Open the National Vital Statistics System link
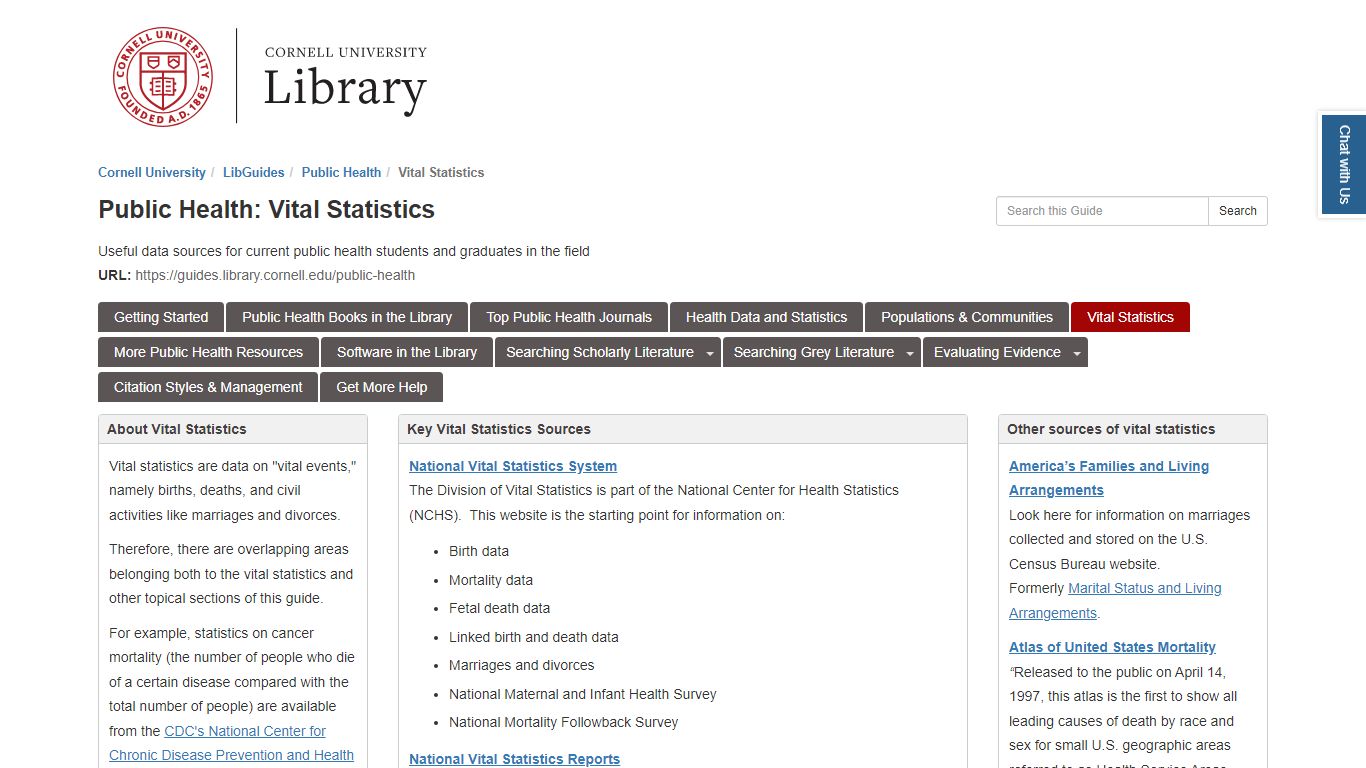This screenshot has height=768, width=1366. tap(513, 466)
